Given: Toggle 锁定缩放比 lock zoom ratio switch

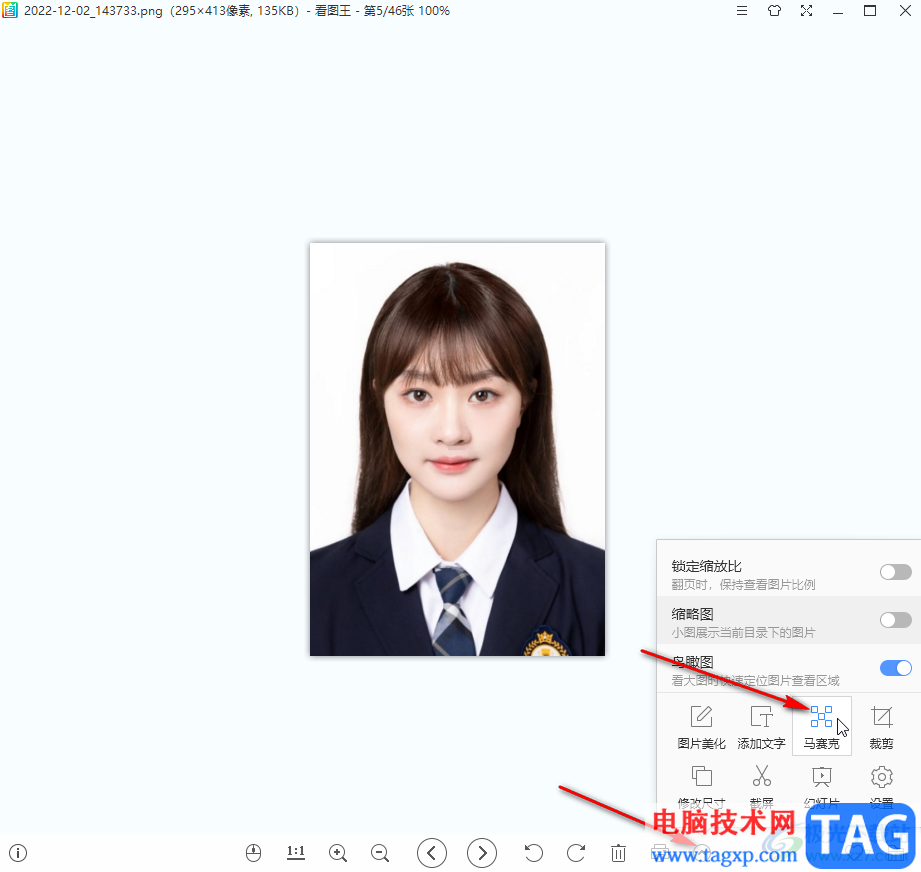Looking at the screenshot, I should pos(895,571).
